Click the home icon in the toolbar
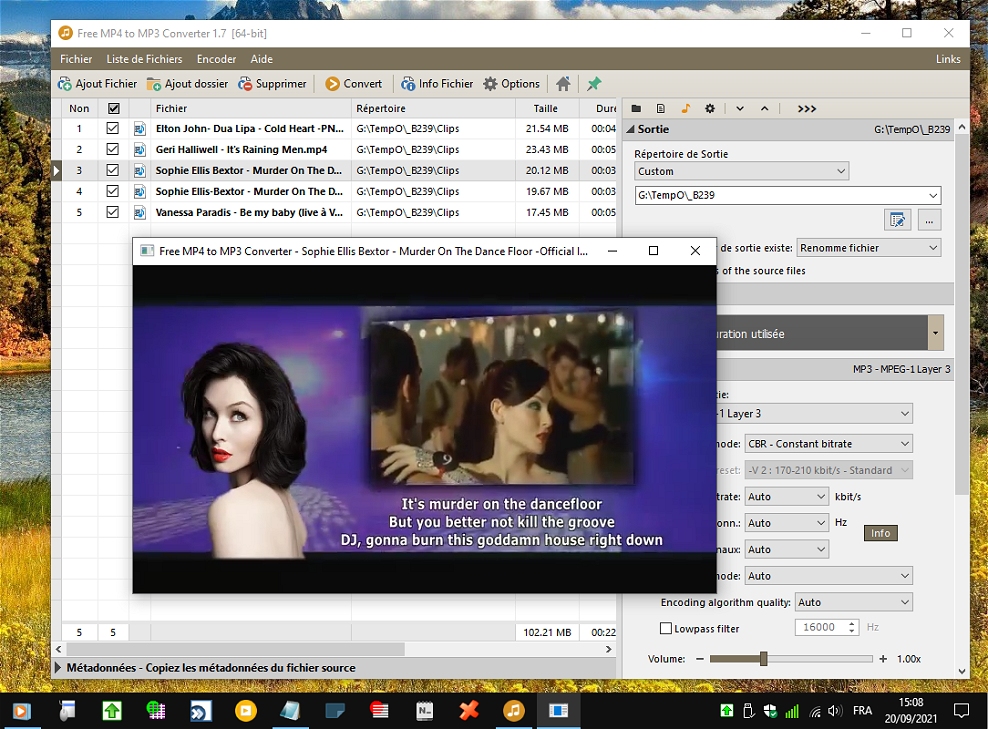Screen dimensions: 988x729 (x=563, y=84)
